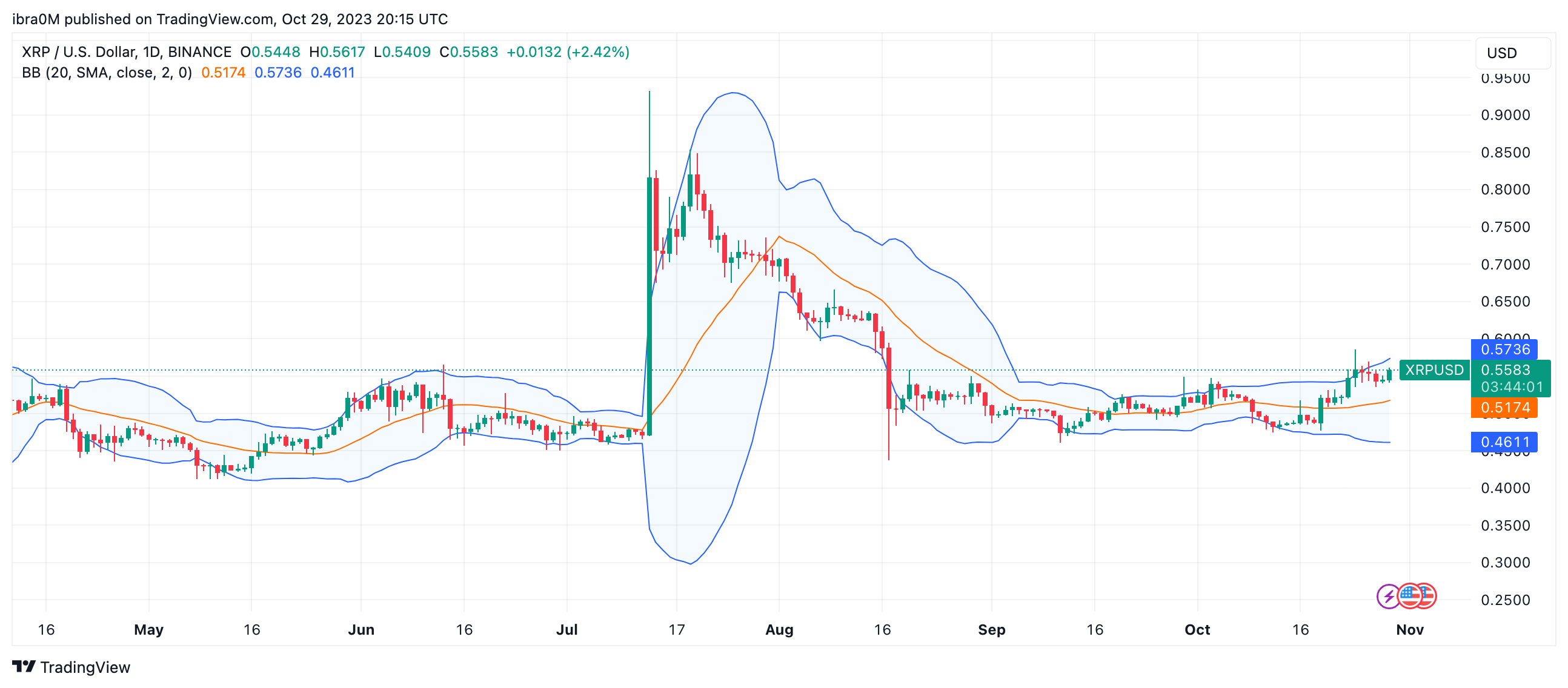This screenshot has width=1568, height=688.
Task: Click the orange 0.5174 basis price tag
Action: pos(1504,408)
